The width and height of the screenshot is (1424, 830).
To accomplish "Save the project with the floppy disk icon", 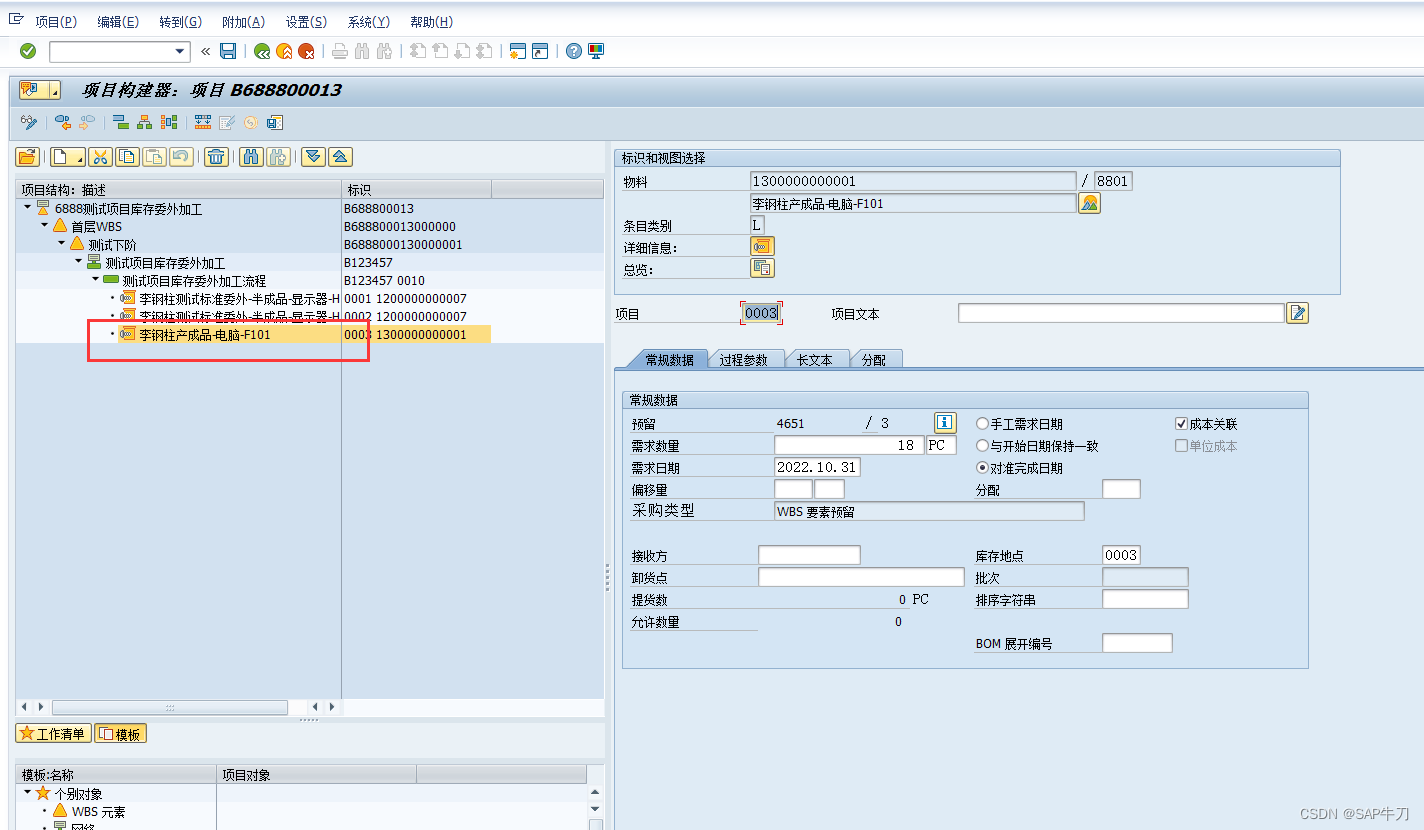I will tap(228, 51).
